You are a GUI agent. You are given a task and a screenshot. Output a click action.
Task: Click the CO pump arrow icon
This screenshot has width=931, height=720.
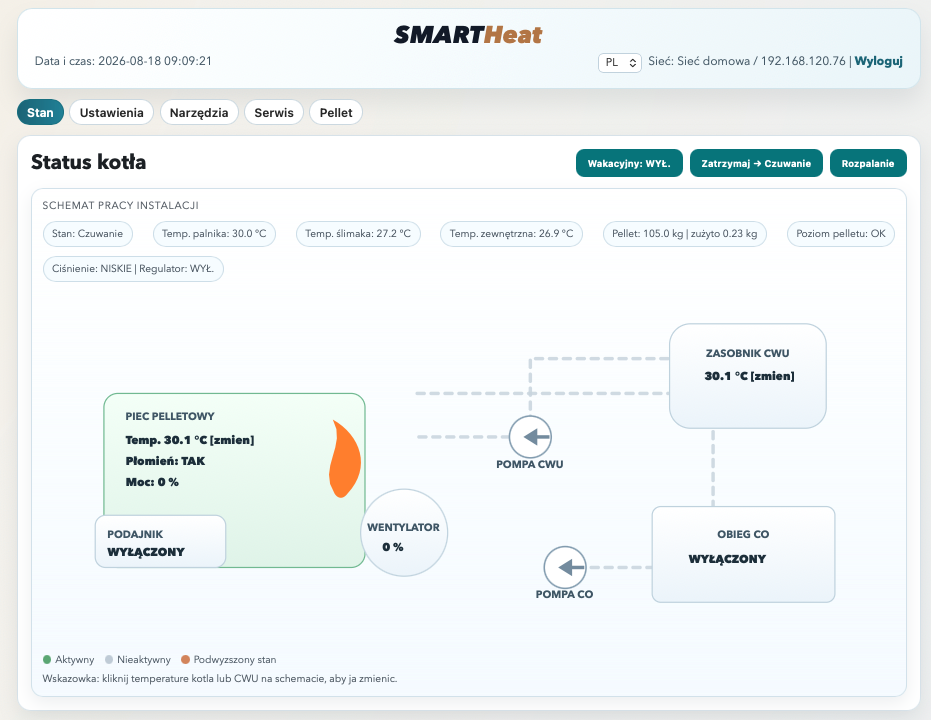coord(565,567)
